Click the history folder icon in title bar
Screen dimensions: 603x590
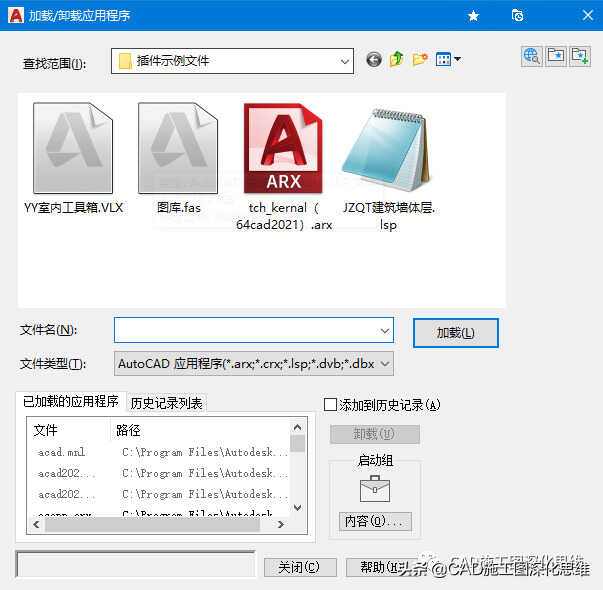[518, 15]
